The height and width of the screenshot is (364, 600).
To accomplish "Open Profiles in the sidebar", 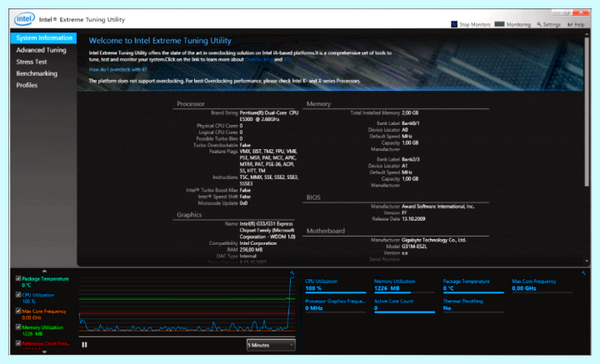I will tap(27, 85).
